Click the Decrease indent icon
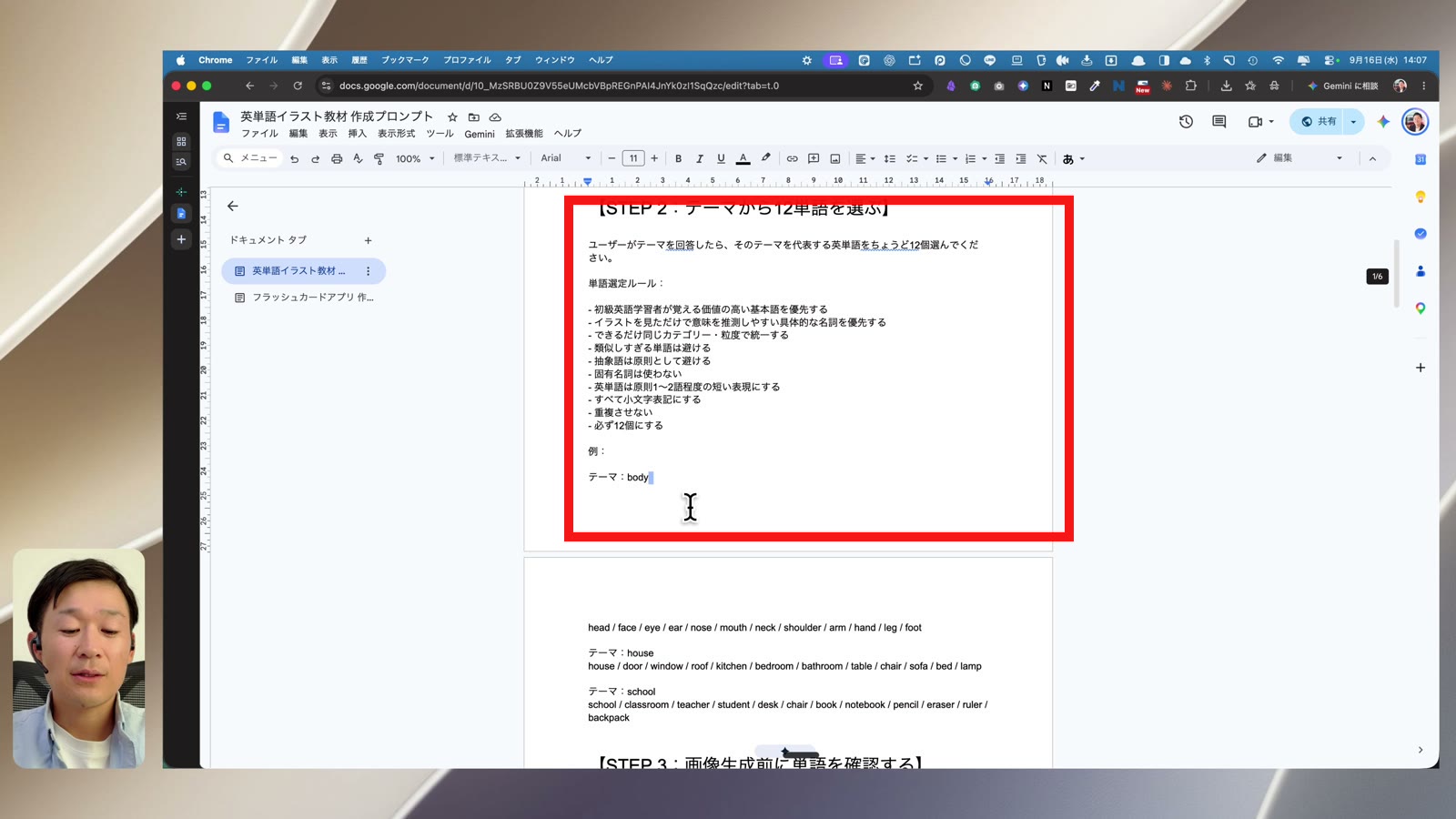 [999, 158]
